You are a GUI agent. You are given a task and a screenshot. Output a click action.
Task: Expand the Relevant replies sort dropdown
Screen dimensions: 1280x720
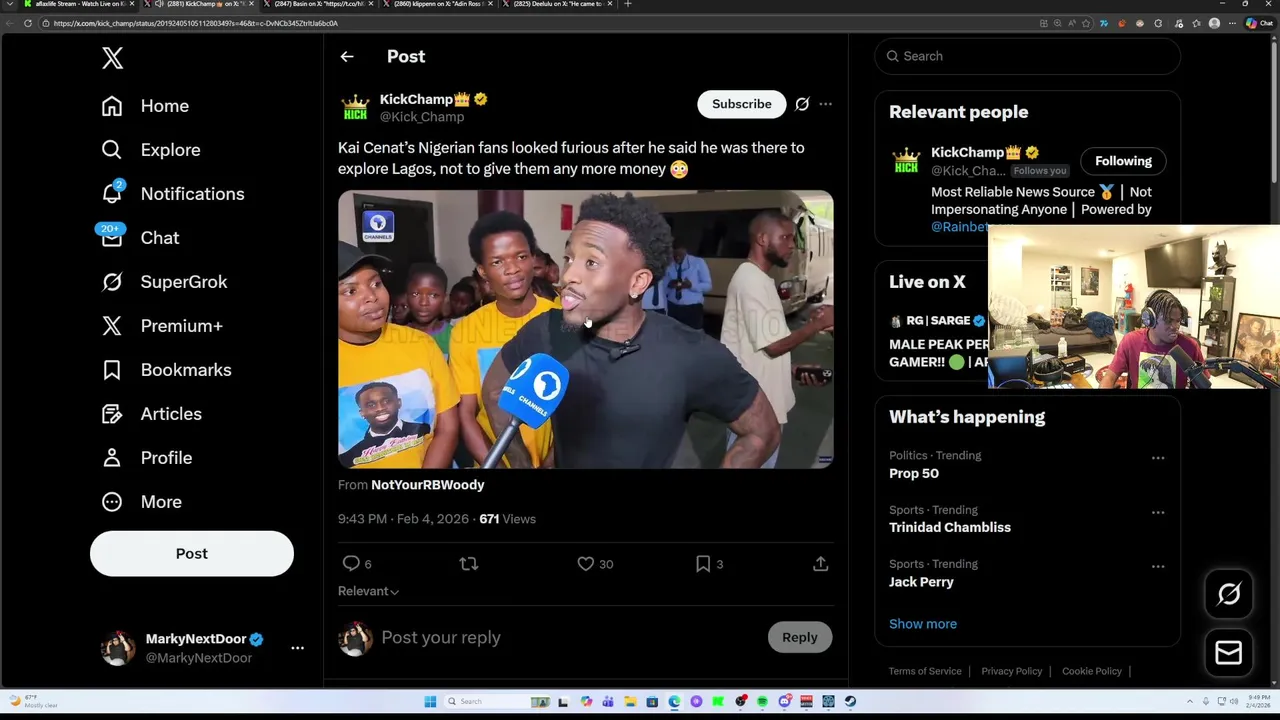[369, 591]
